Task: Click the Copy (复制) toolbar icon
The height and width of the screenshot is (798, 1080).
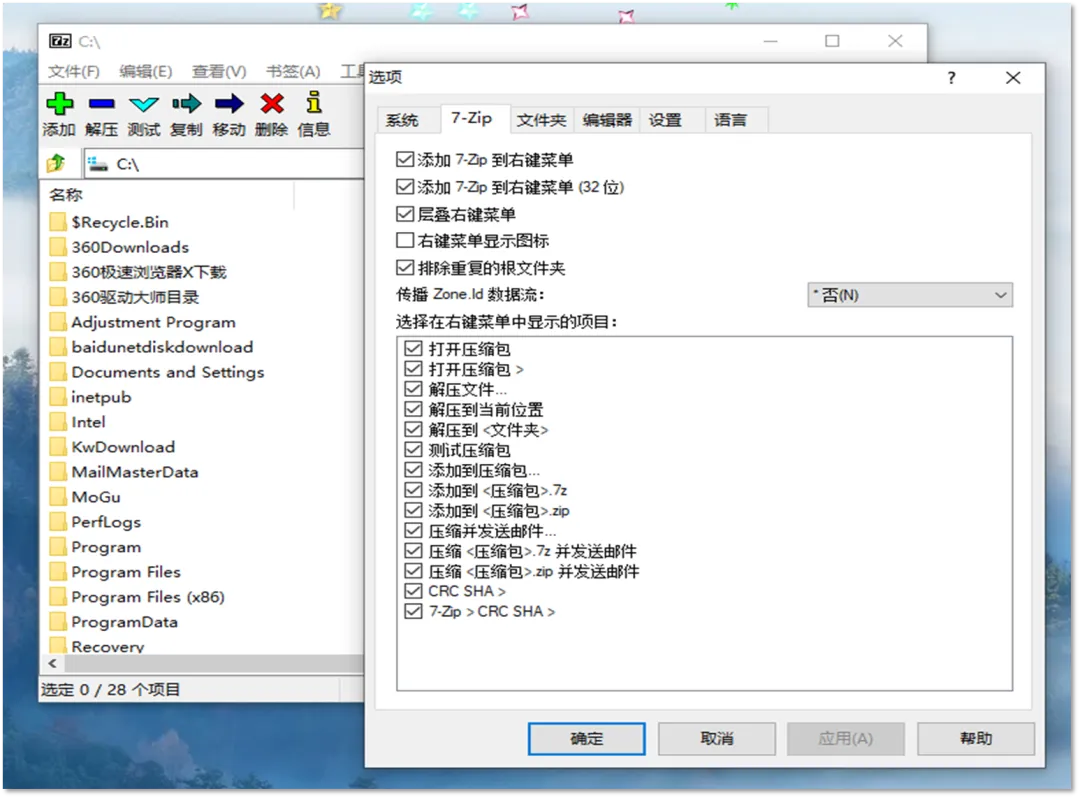Action: [186, 104]
